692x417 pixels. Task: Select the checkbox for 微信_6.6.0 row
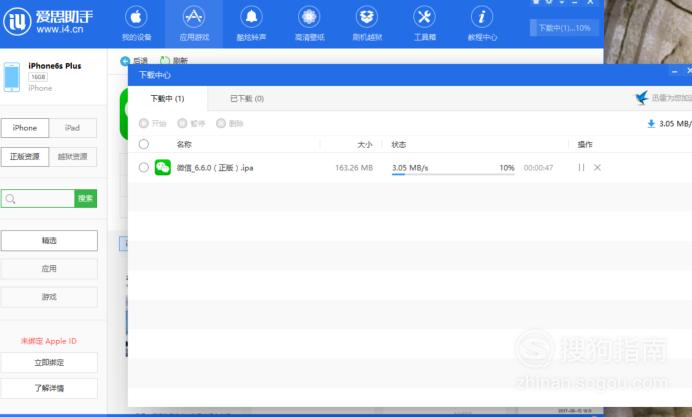pyautogui.click(x=143, y=167)
